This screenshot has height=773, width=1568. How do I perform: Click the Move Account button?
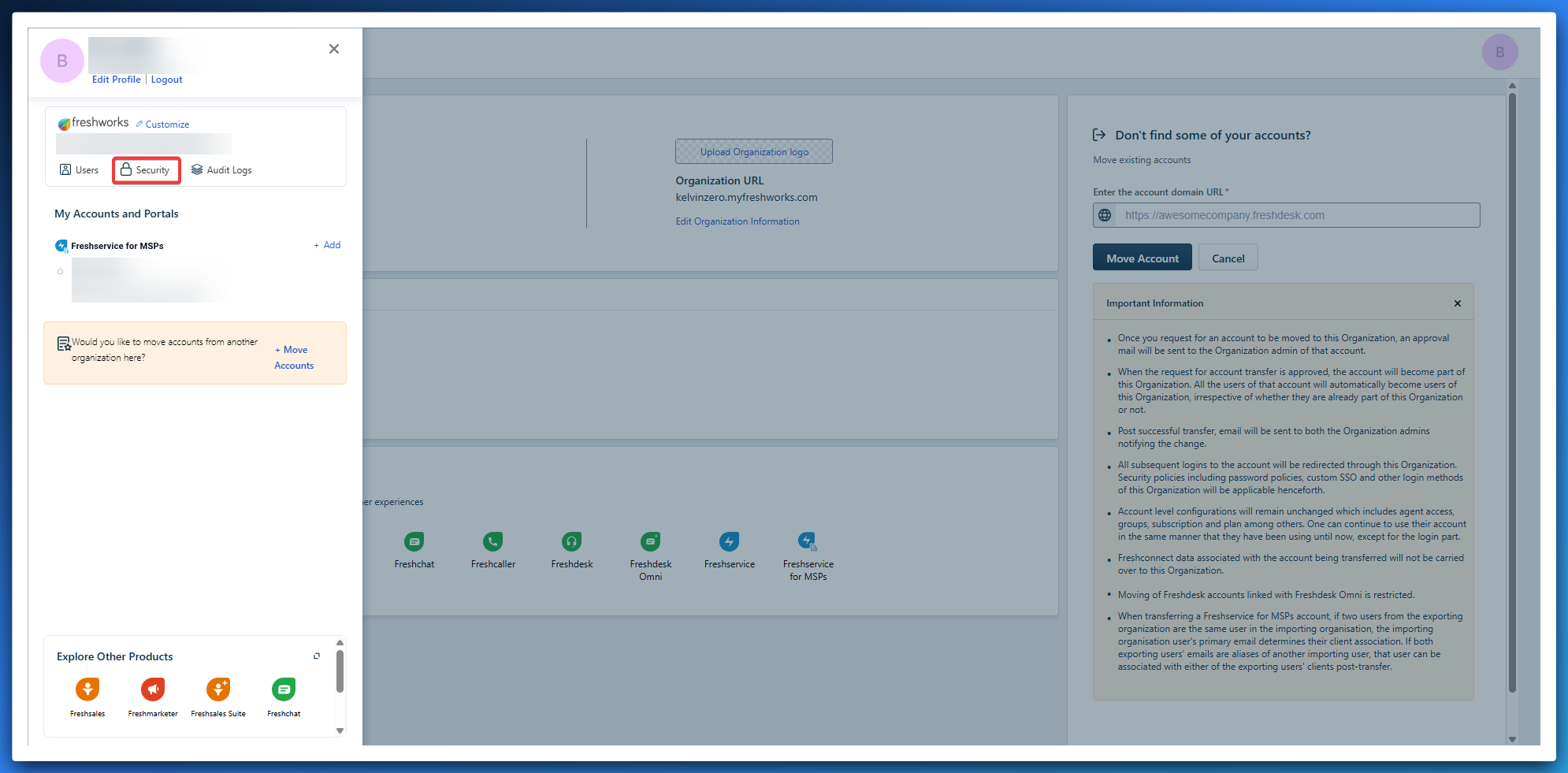1143,258
